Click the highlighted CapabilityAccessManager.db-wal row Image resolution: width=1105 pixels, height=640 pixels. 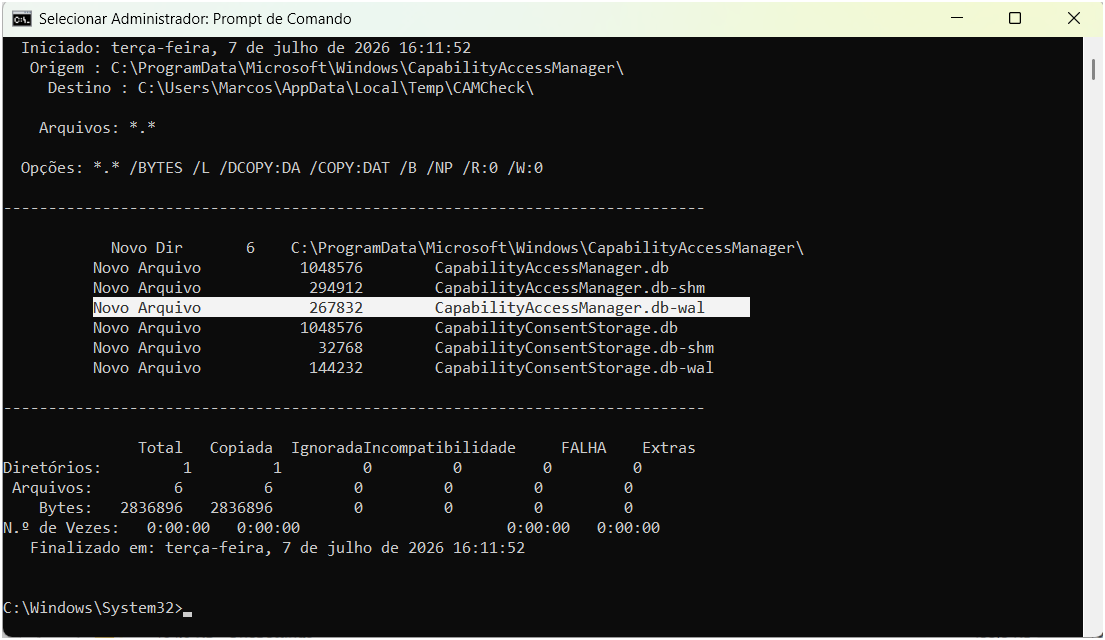[421, 307]
